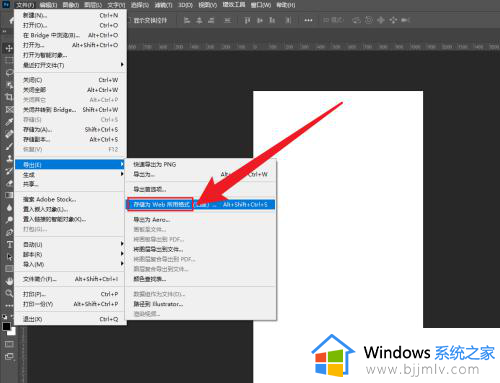Click the 3D slide camera icon
The height and width of the screenshot is (383, 500).
[393, 20]
